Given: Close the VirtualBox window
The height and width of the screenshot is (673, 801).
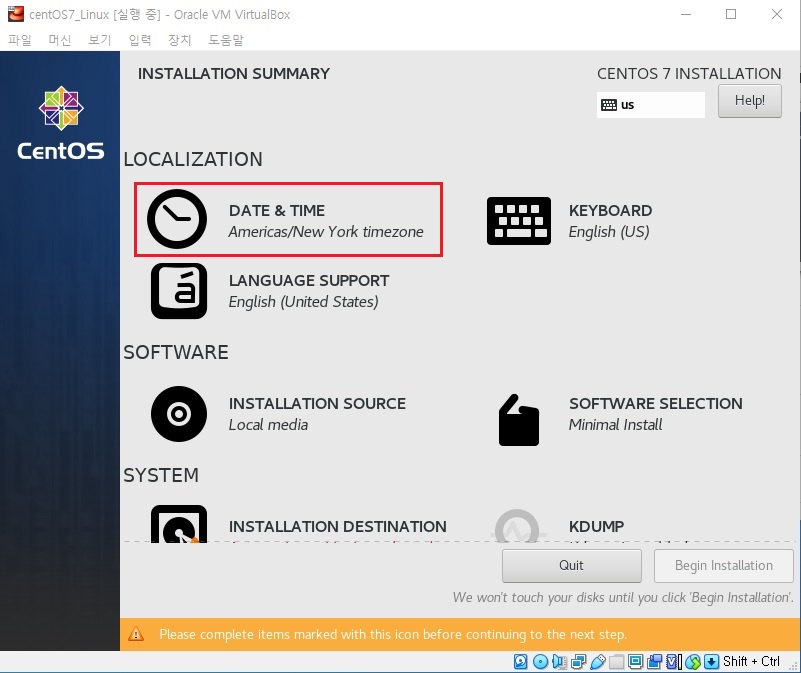Looking at the screenshot, I should [x=776, y=14].
